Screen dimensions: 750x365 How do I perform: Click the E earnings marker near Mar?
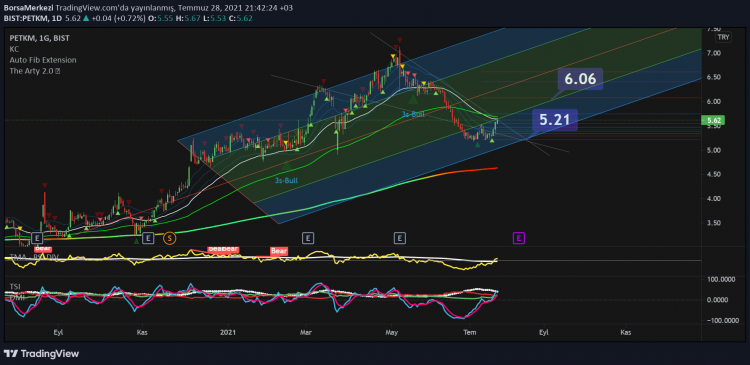point(308,237)
